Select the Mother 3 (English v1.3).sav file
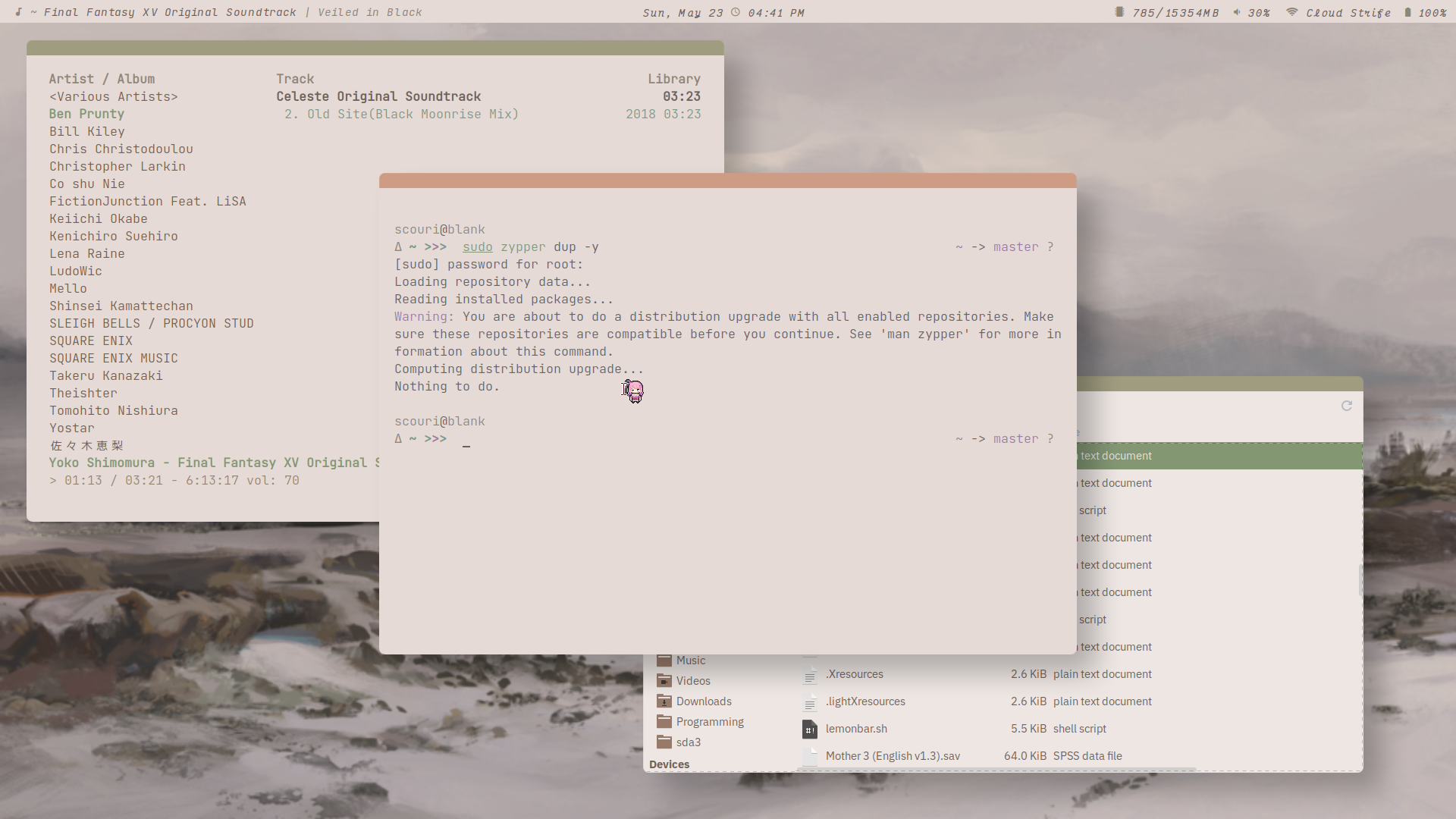The height and width of the screenshot is (819, 1456). (x=893, y=756)
